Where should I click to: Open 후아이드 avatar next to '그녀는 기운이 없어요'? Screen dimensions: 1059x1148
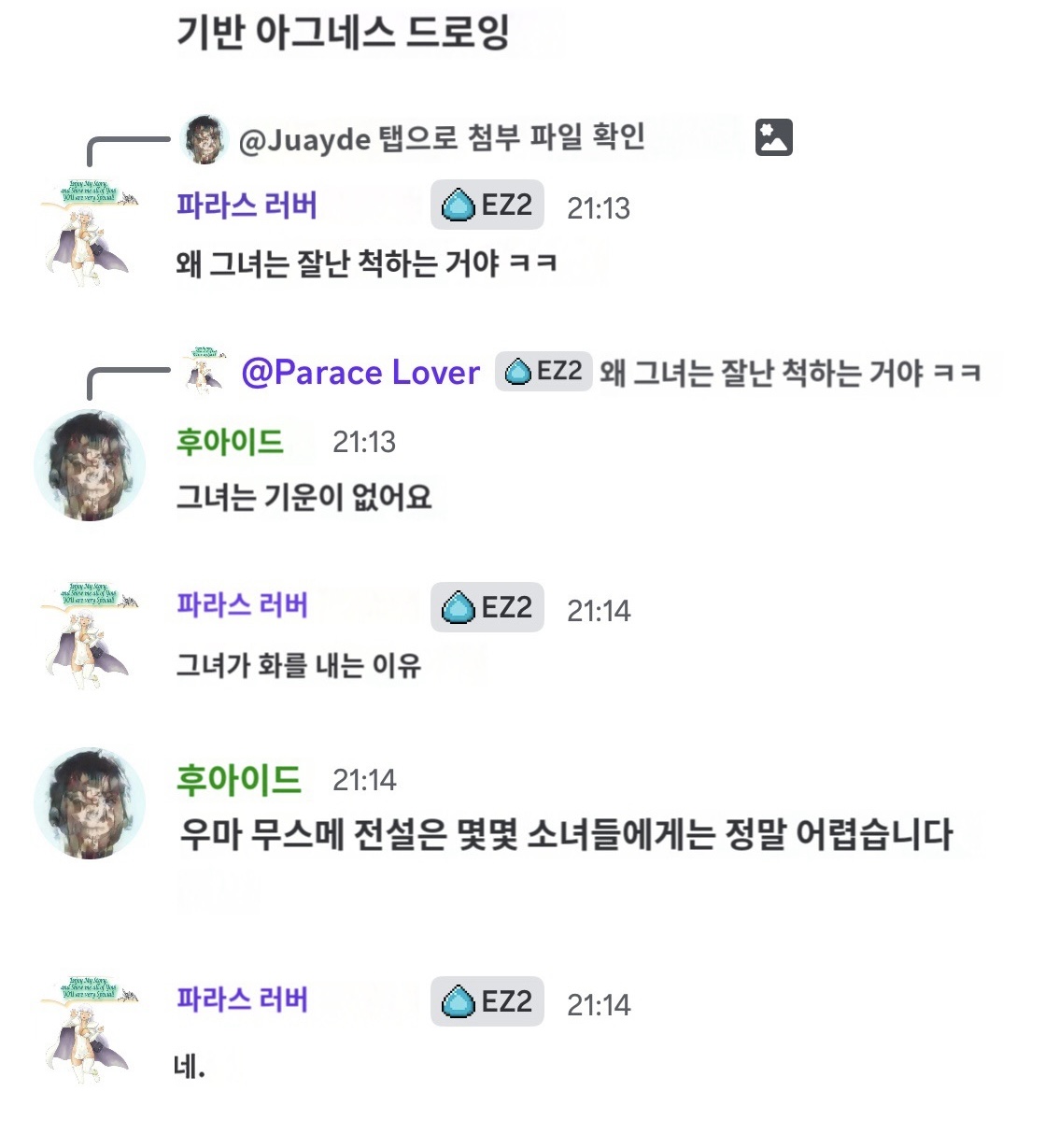point(90,464)
